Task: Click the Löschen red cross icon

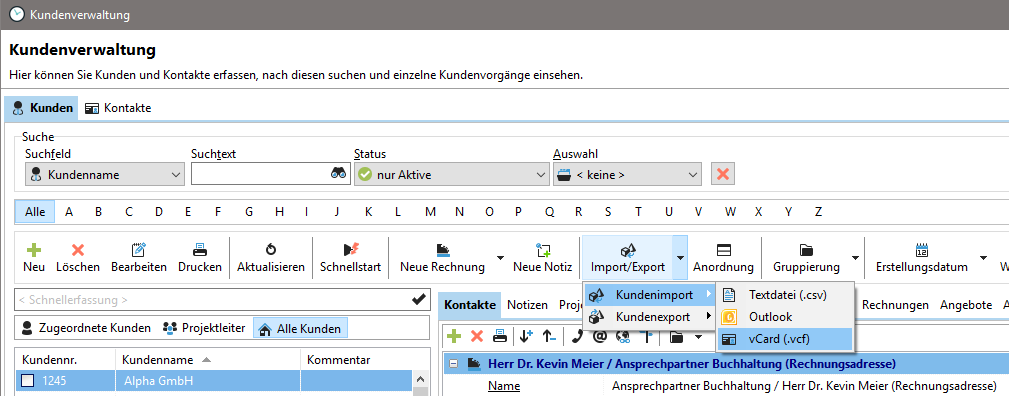Action: click(x=78, y=250)
